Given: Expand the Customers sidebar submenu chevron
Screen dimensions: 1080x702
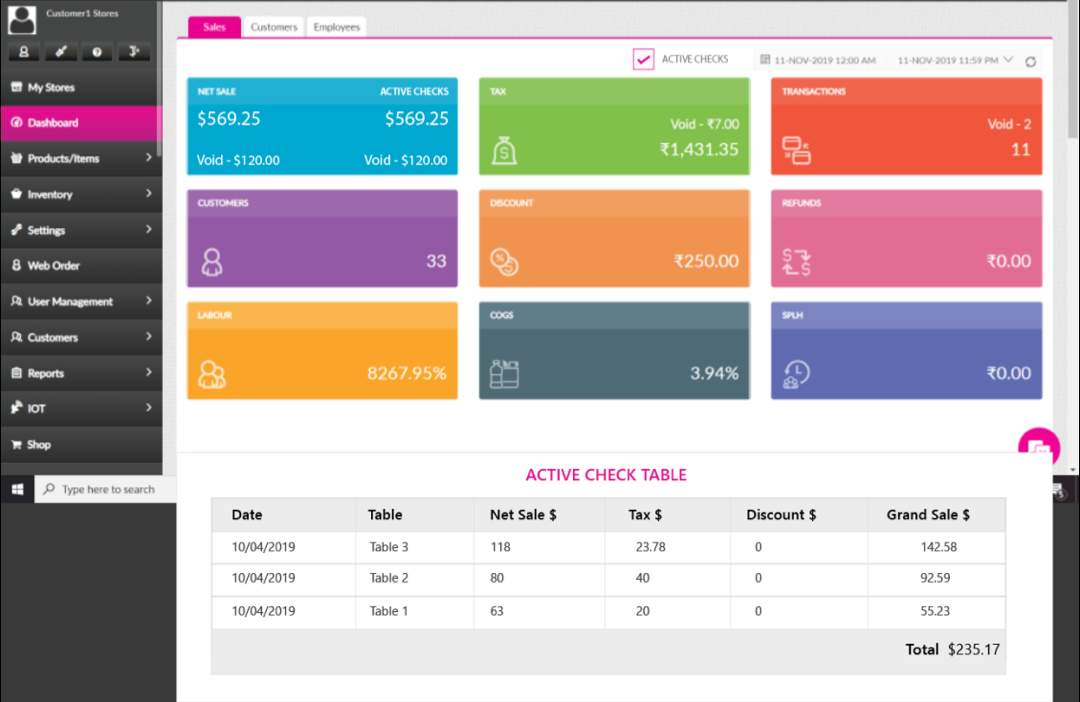Looking at the screenshot, I should tap(149, 337).
